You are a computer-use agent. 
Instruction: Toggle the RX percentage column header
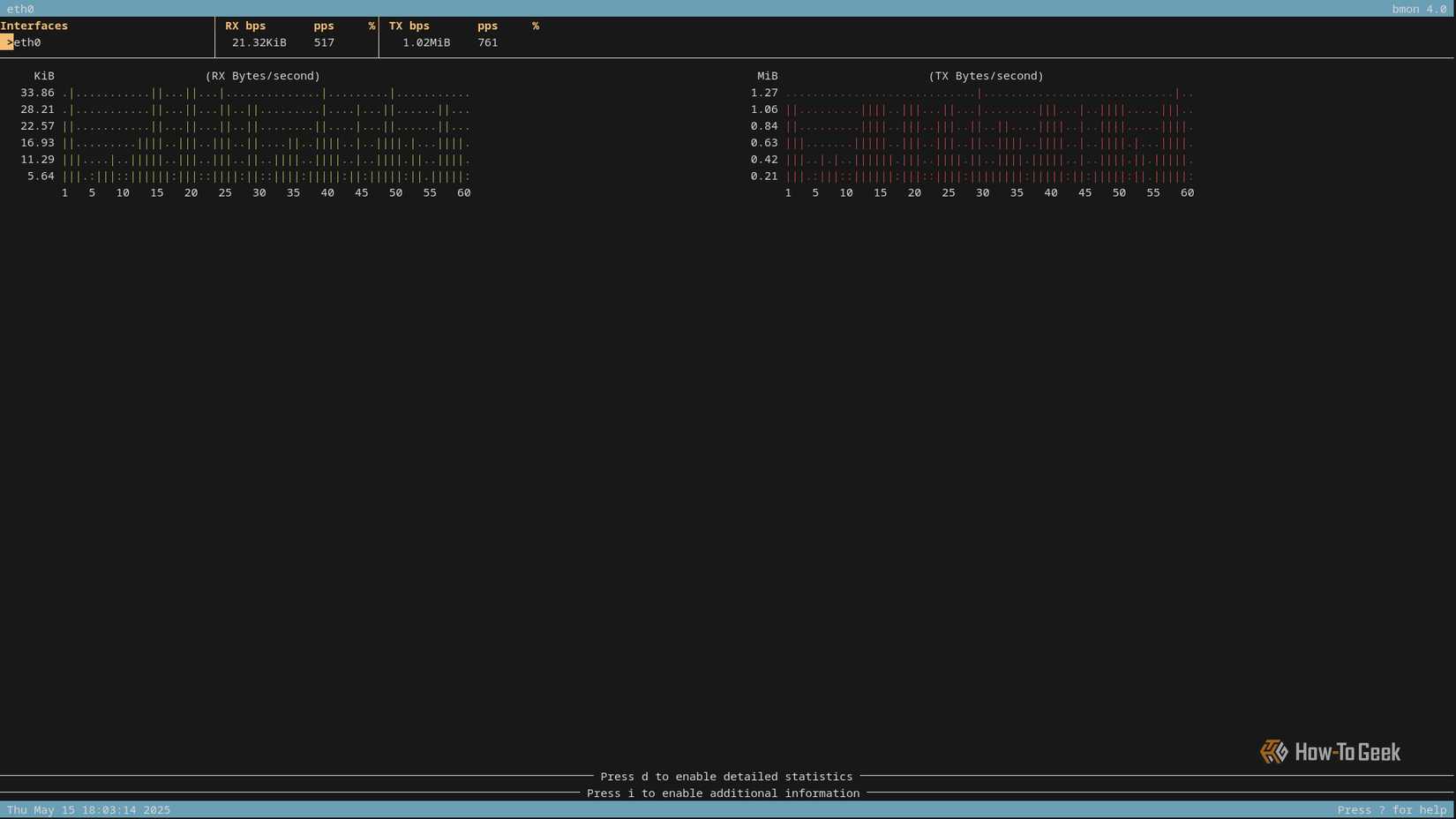pyautogui.click(x=372, y=26)
